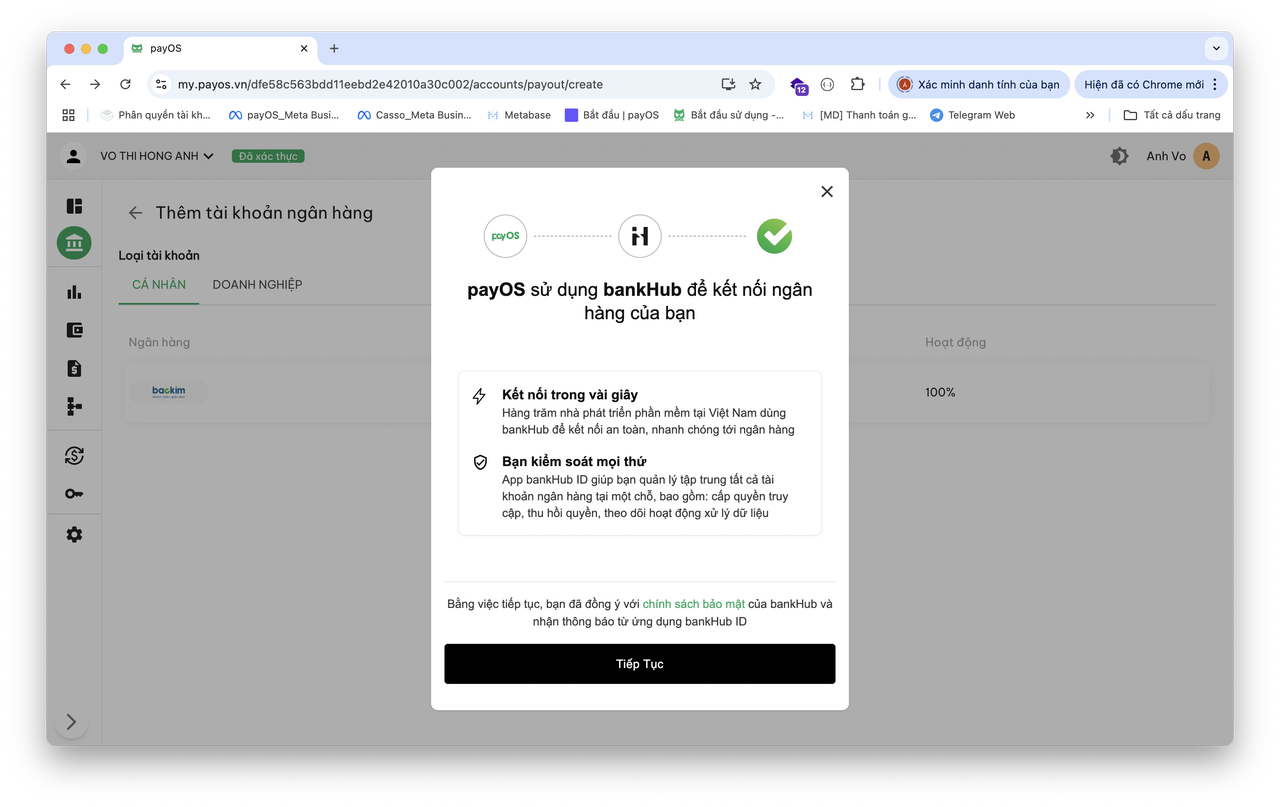Open the payOS_Meta Busi... bookmark
The height and width of the screenshot is (807, 1280).
tap(284, 115)
